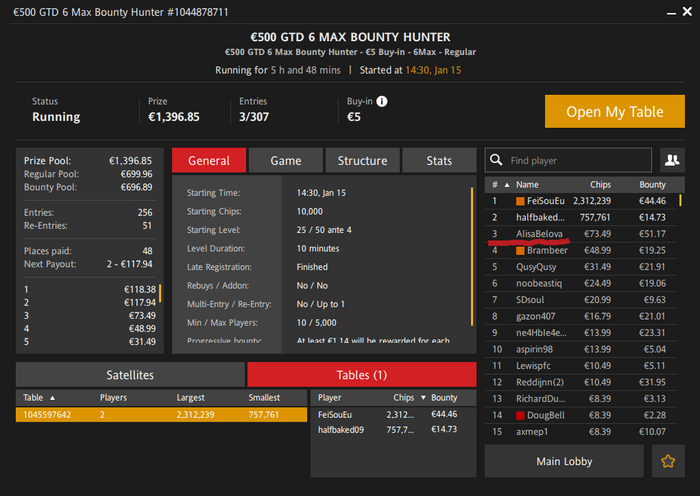Click the Next Payout value 2 - €117.94
The image size is (700, 496).
click(x=129, y=264)
